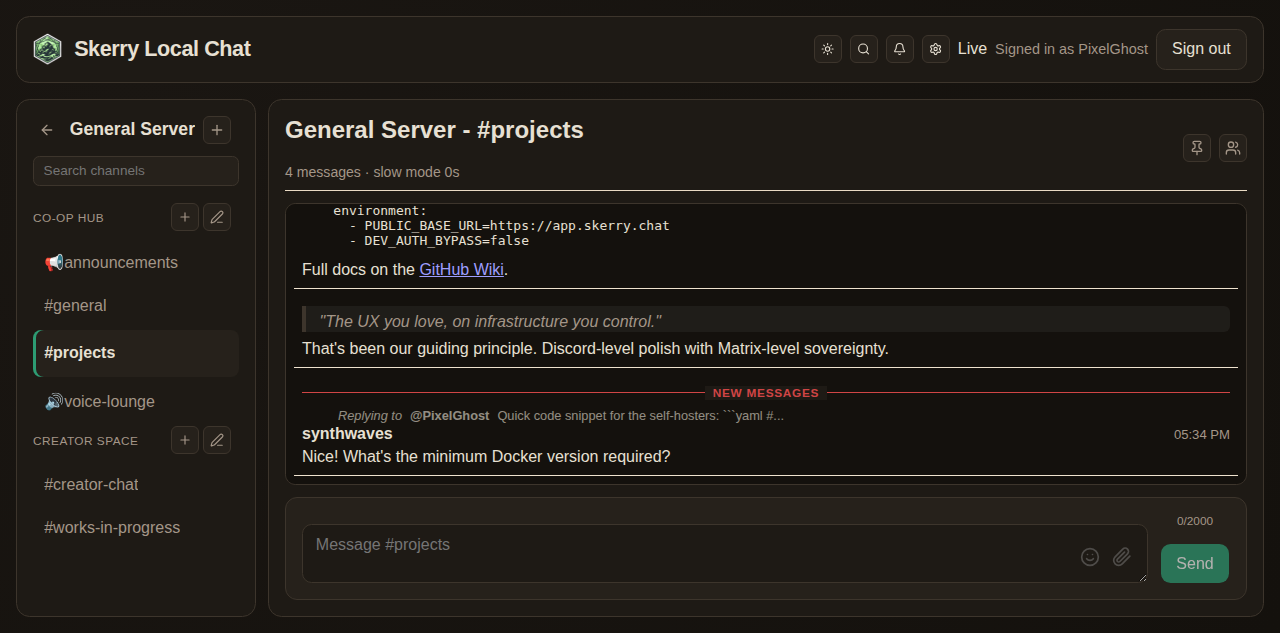Click the quoted 'The UX you love' blockquote
Image resolution: width=1280 pixels, height=633 pixels.
point(766,320)
